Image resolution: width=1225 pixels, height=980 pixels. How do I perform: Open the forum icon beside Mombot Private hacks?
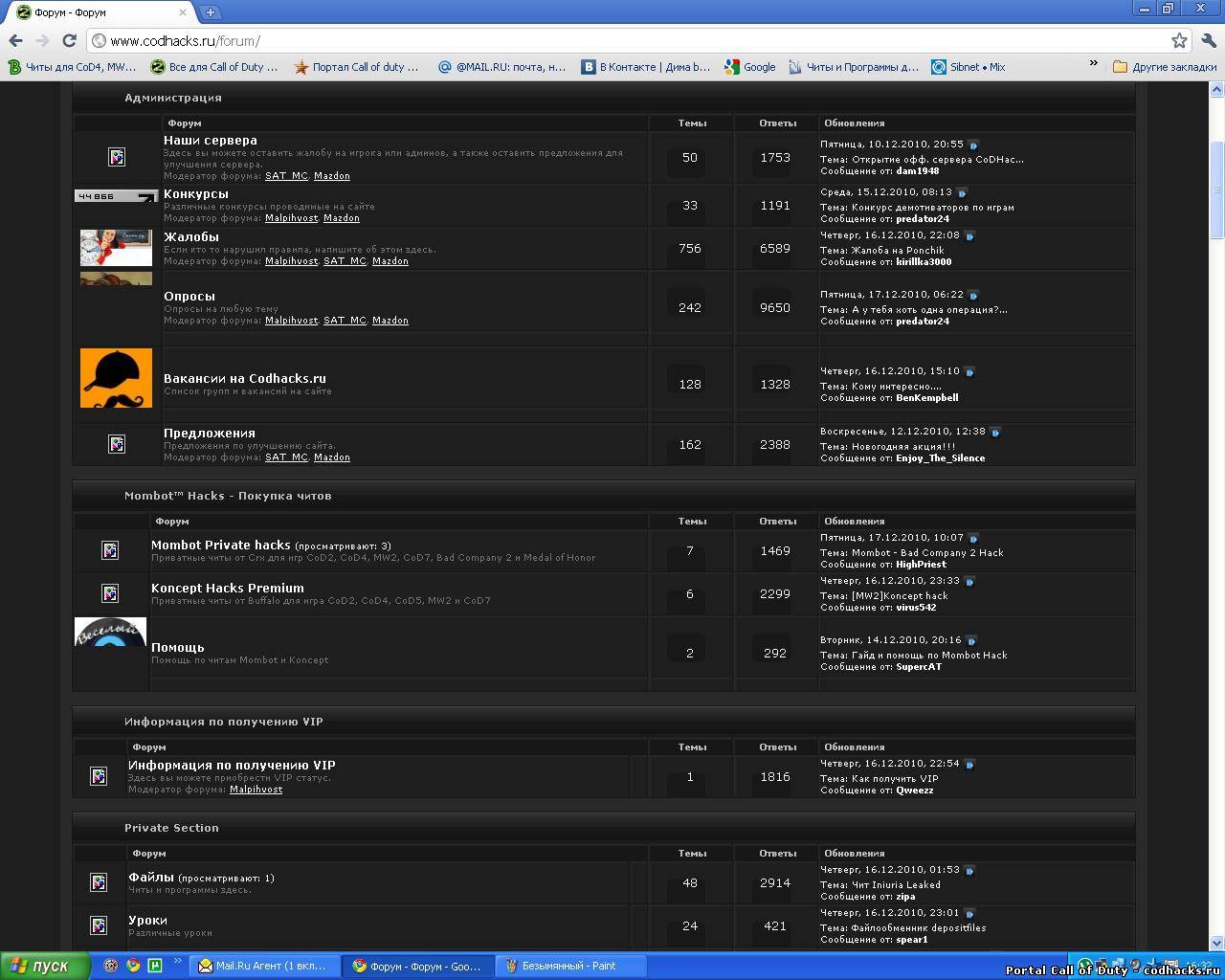point(110,550)
